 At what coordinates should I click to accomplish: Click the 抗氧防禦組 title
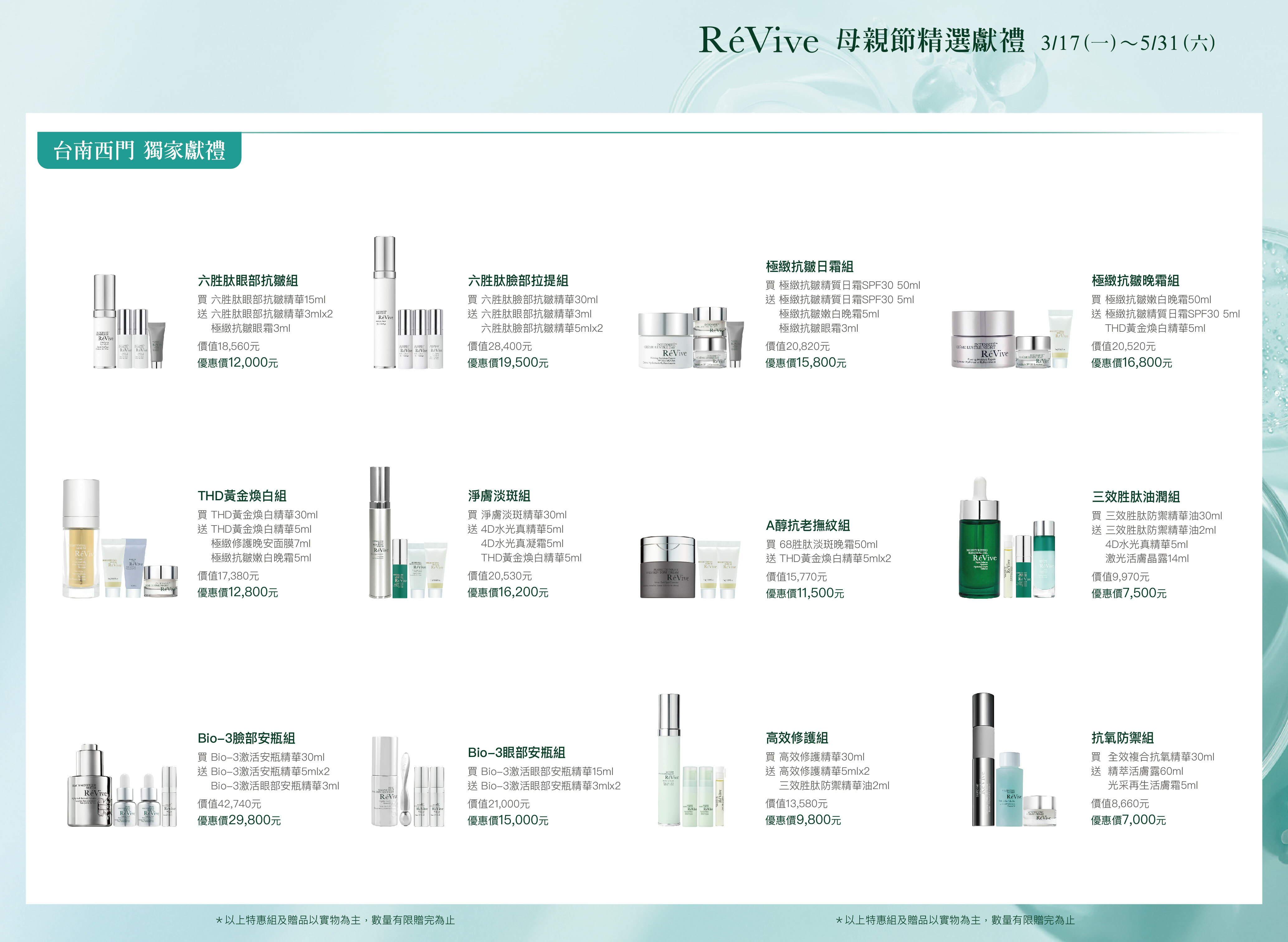[1123, 738]
